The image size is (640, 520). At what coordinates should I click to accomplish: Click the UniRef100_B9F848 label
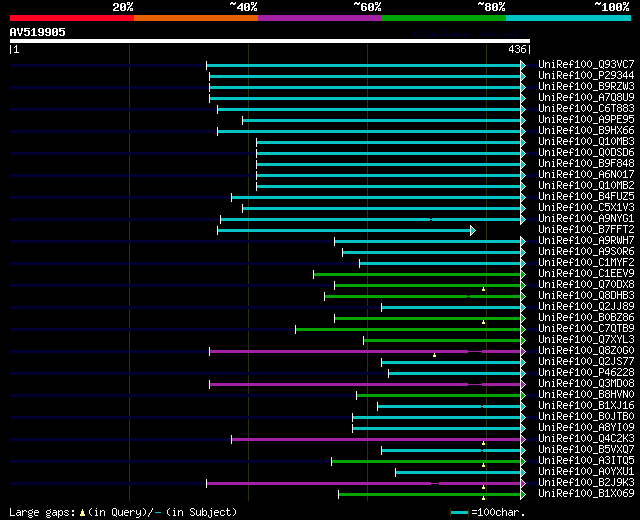coord(586,164)
